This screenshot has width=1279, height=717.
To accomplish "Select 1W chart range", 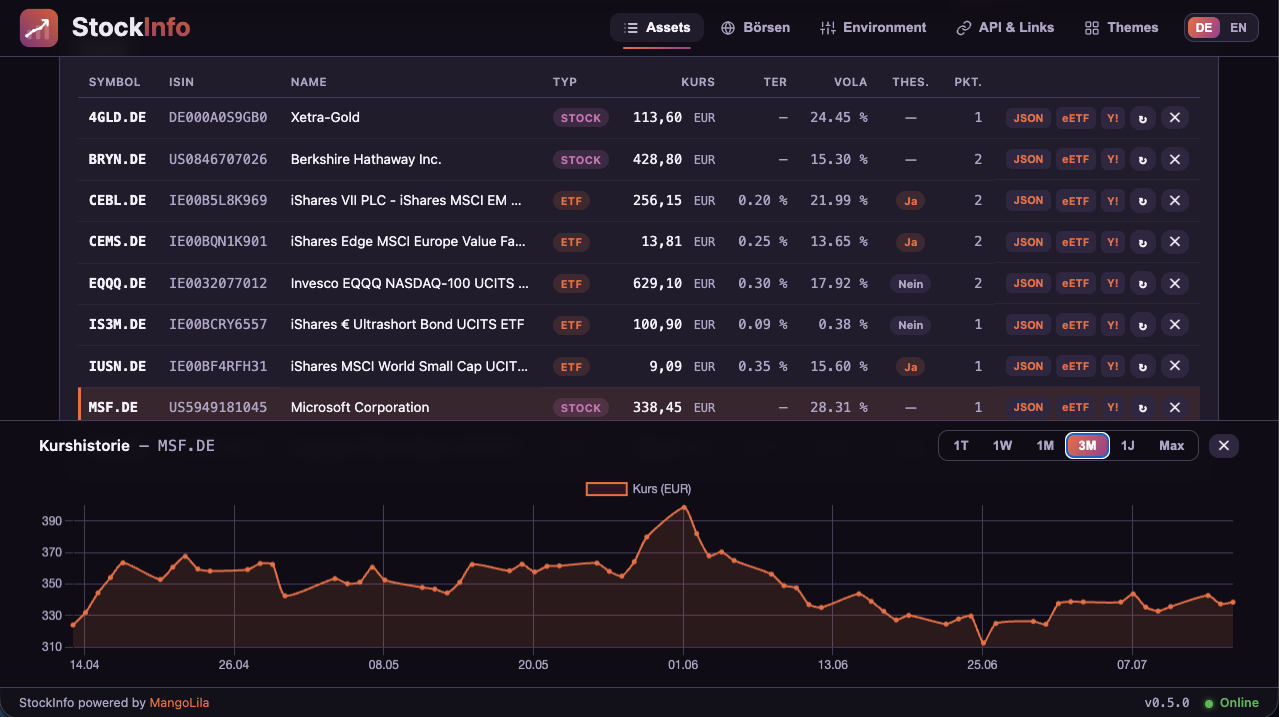I will (1002, 445).
